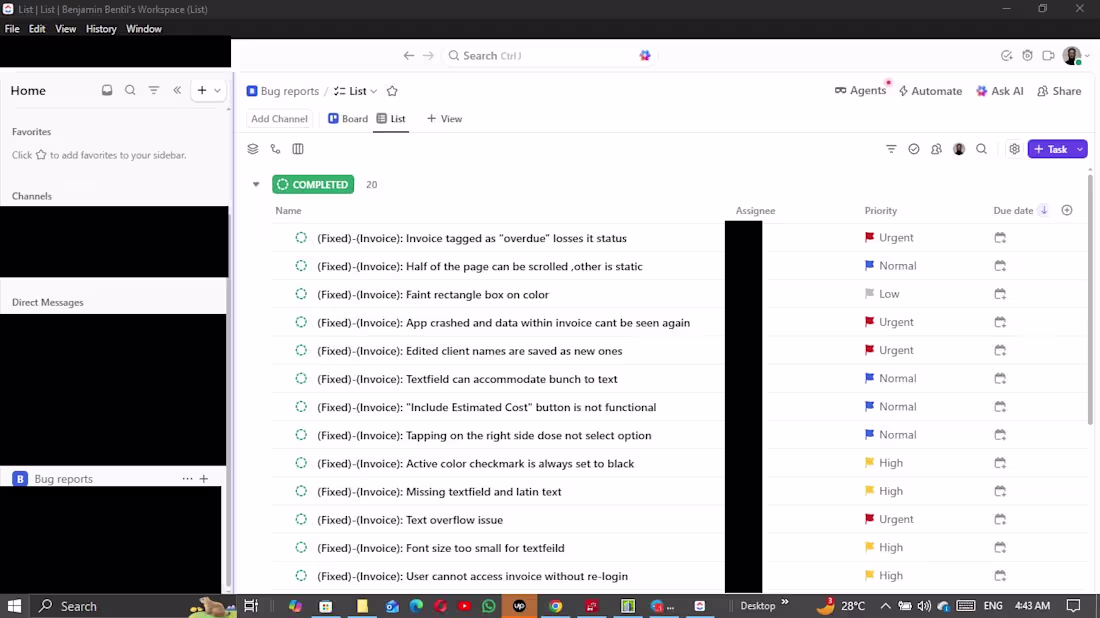Open the Task button dropdown arrow

pyautogui.click(x=1080, y=149)
